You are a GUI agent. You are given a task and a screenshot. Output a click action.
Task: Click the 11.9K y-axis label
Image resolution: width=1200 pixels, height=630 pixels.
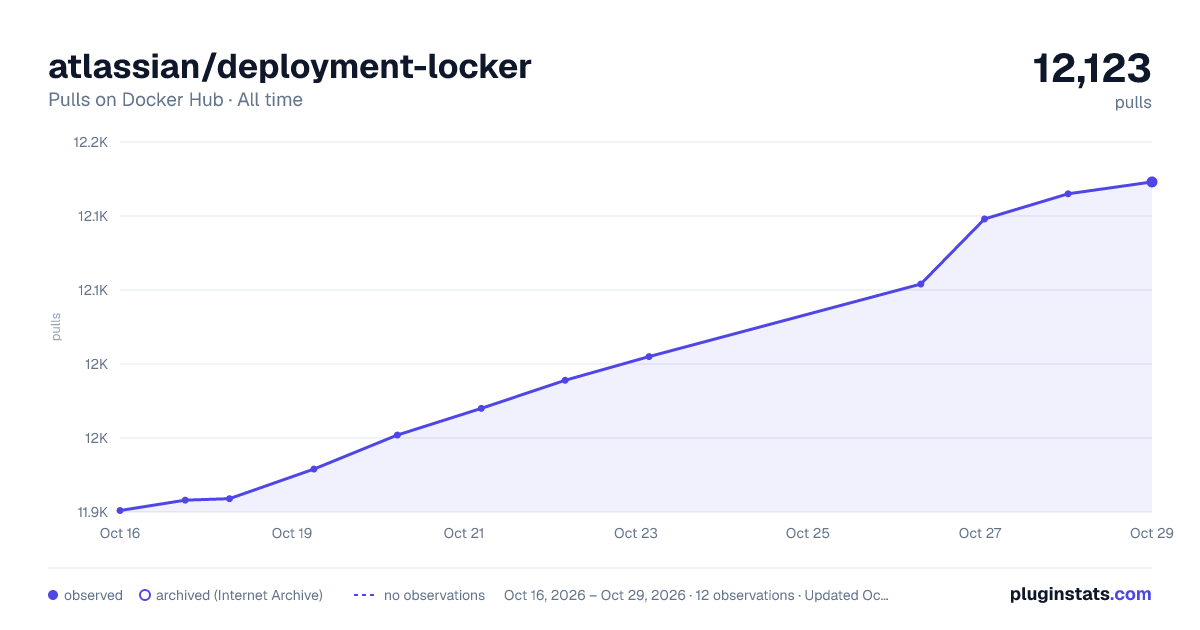point(91,512)
